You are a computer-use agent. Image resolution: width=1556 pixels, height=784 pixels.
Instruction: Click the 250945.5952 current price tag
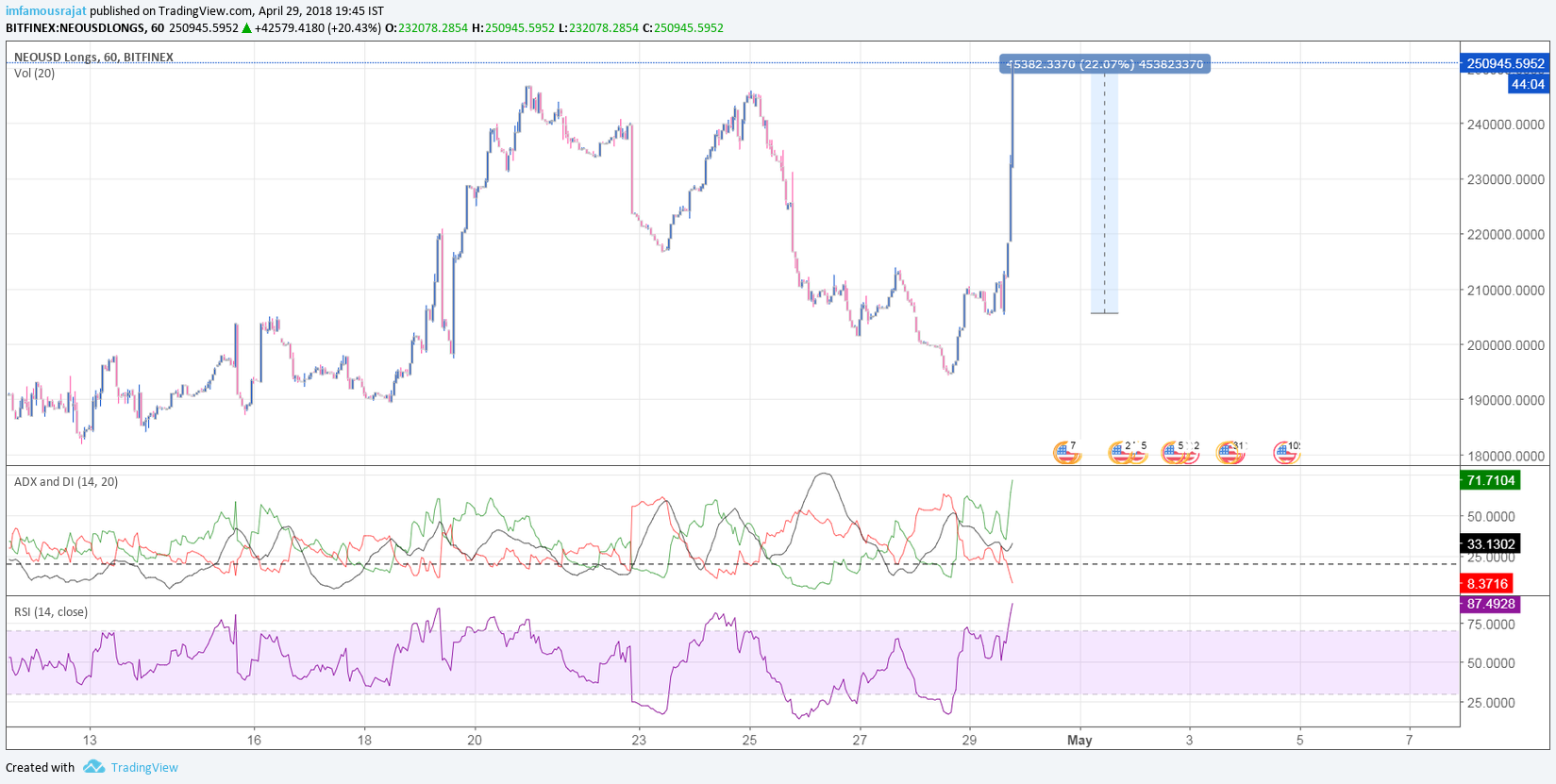click(x=1505, y=63)
